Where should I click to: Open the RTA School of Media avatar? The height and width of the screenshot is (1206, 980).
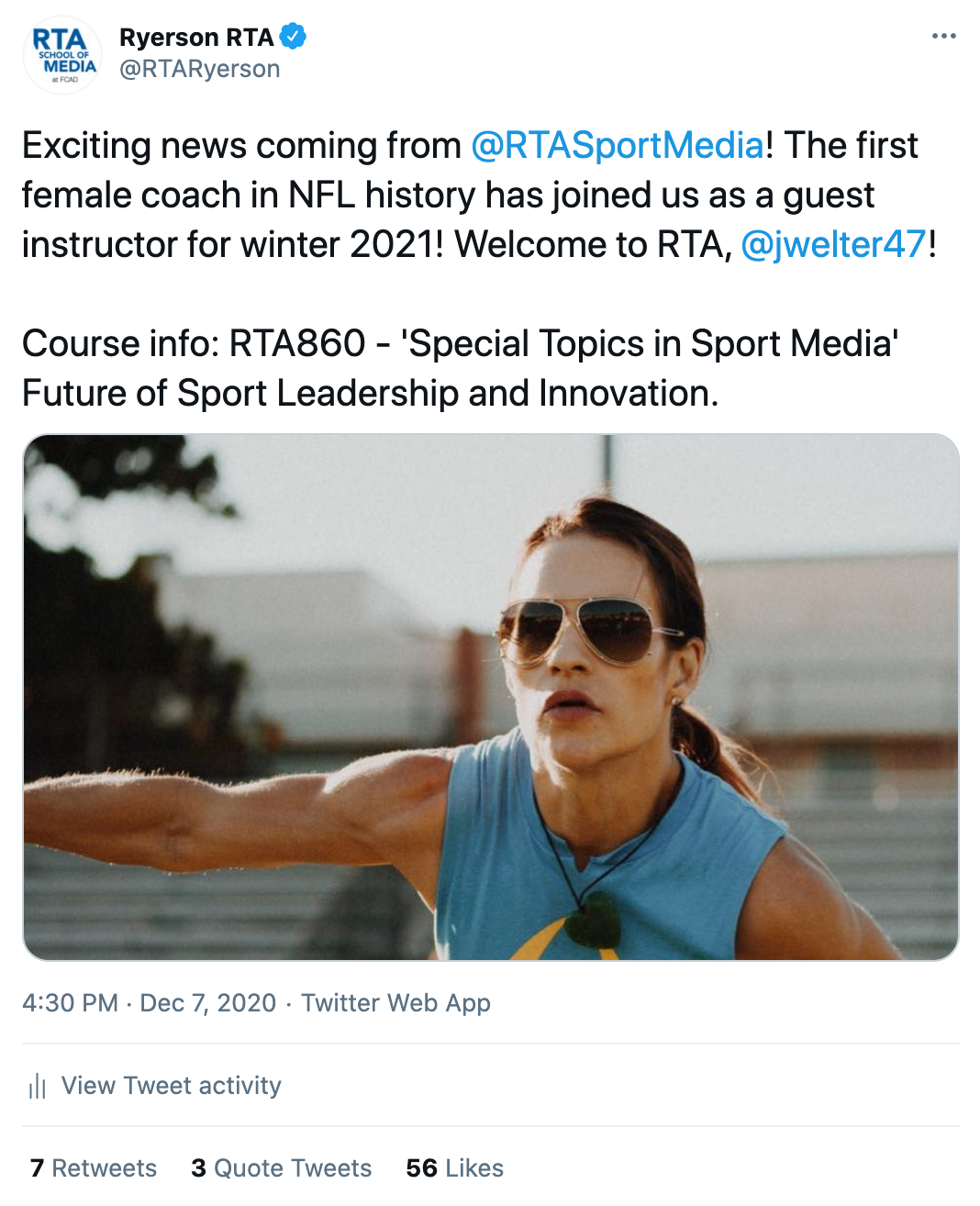point(62,55)
